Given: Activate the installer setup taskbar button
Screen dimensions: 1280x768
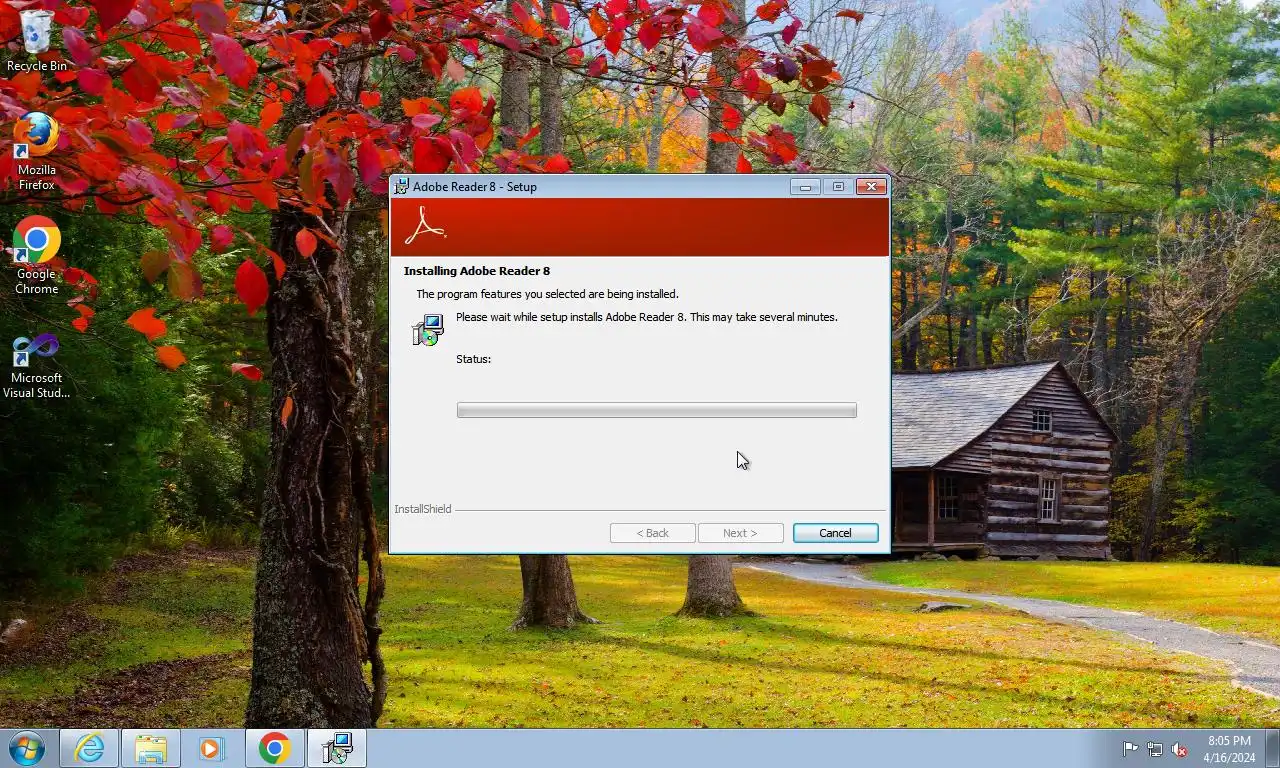Looking at the screenshot, I should (x=337, y=748).
